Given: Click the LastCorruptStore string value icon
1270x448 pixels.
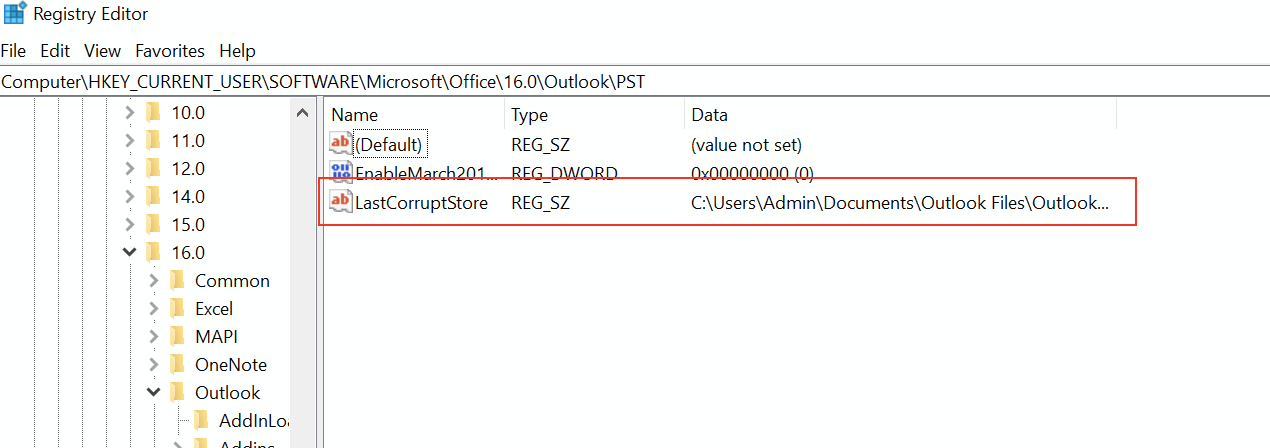Looking at the screenshot, I should tap(341, 203).
